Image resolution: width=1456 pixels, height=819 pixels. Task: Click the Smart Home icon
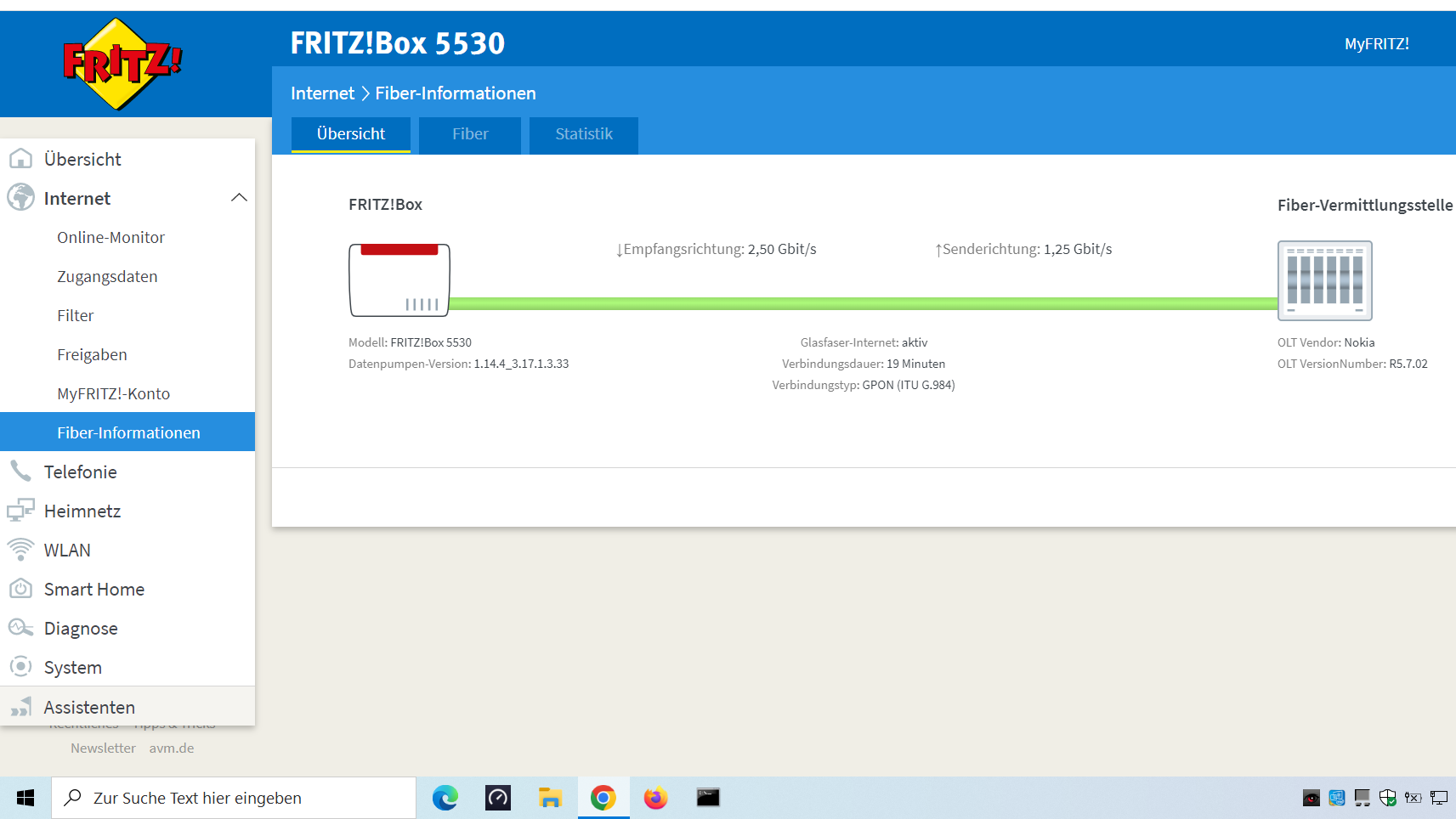[20, 589]
